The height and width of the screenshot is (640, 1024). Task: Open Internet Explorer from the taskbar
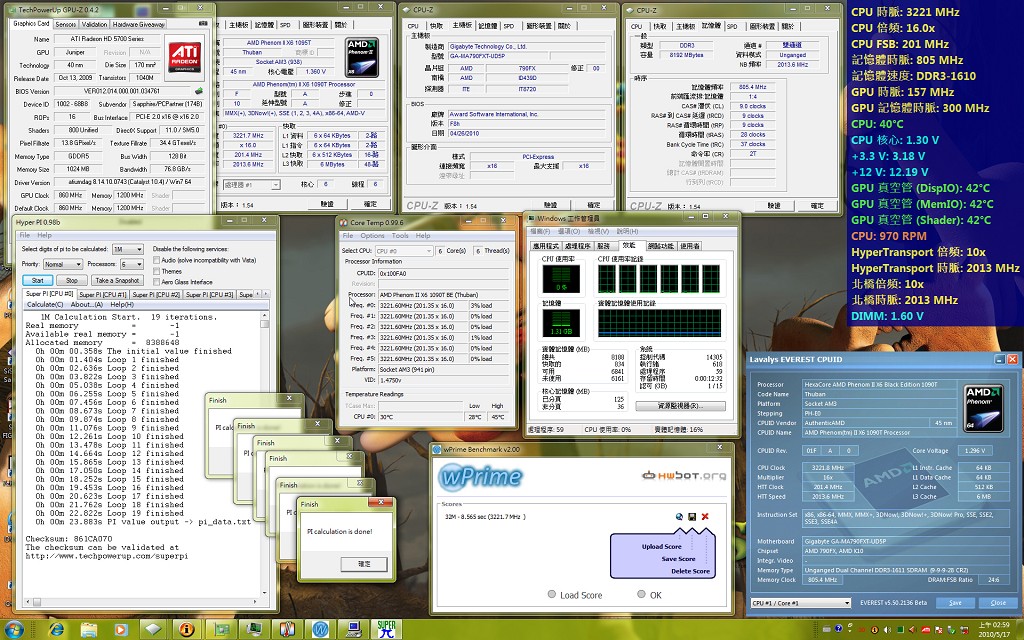pos(57,629)
